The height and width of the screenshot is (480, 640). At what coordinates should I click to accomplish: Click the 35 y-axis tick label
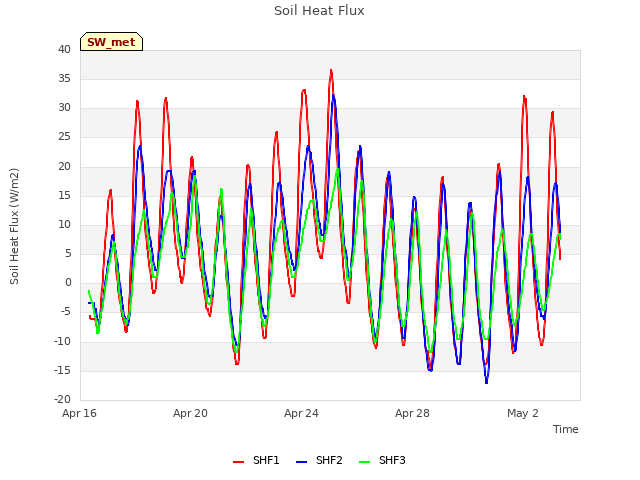[x=64, y=78]
